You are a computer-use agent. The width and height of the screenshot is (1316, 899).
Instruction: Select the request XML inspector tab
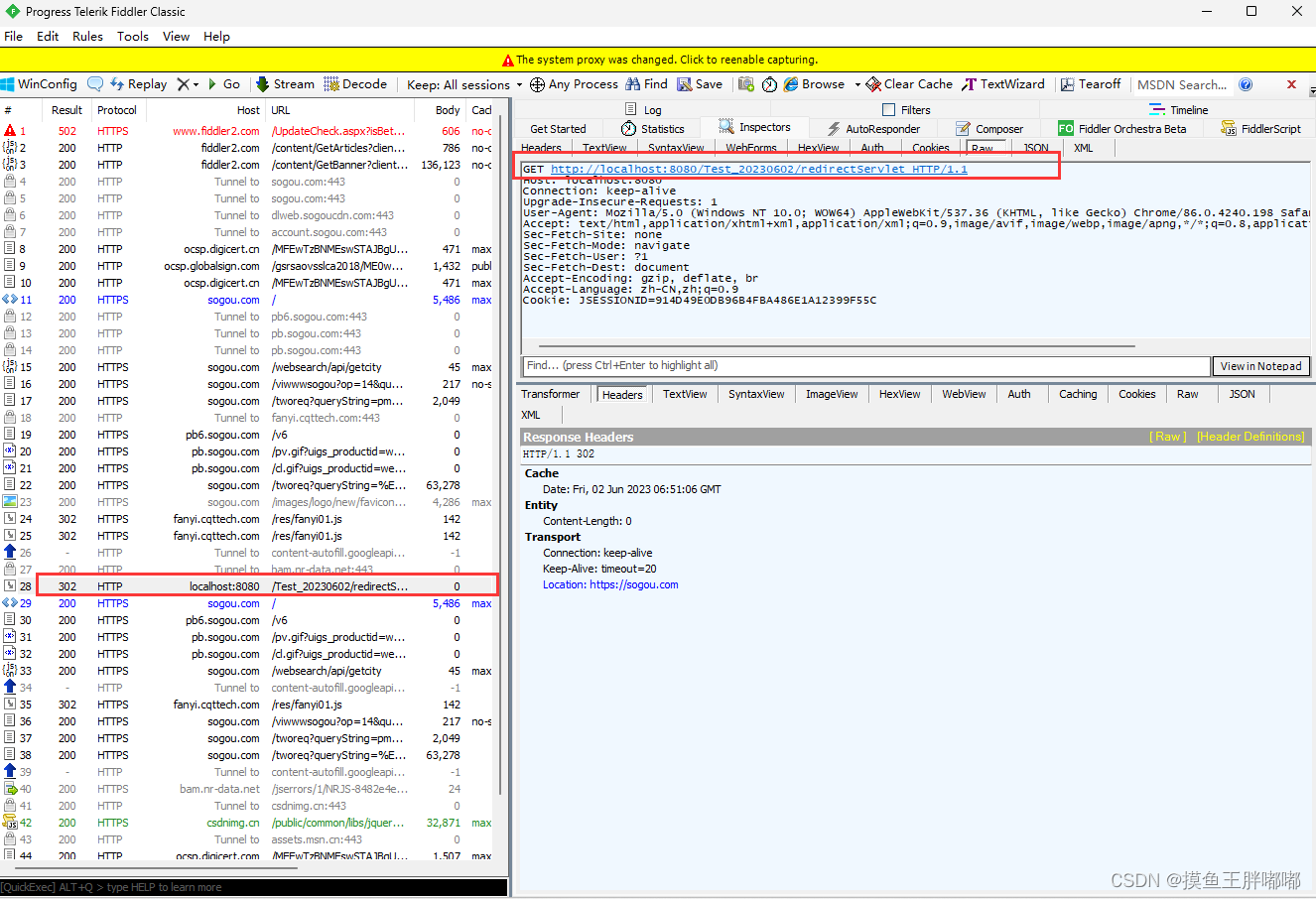(1083, 148)
